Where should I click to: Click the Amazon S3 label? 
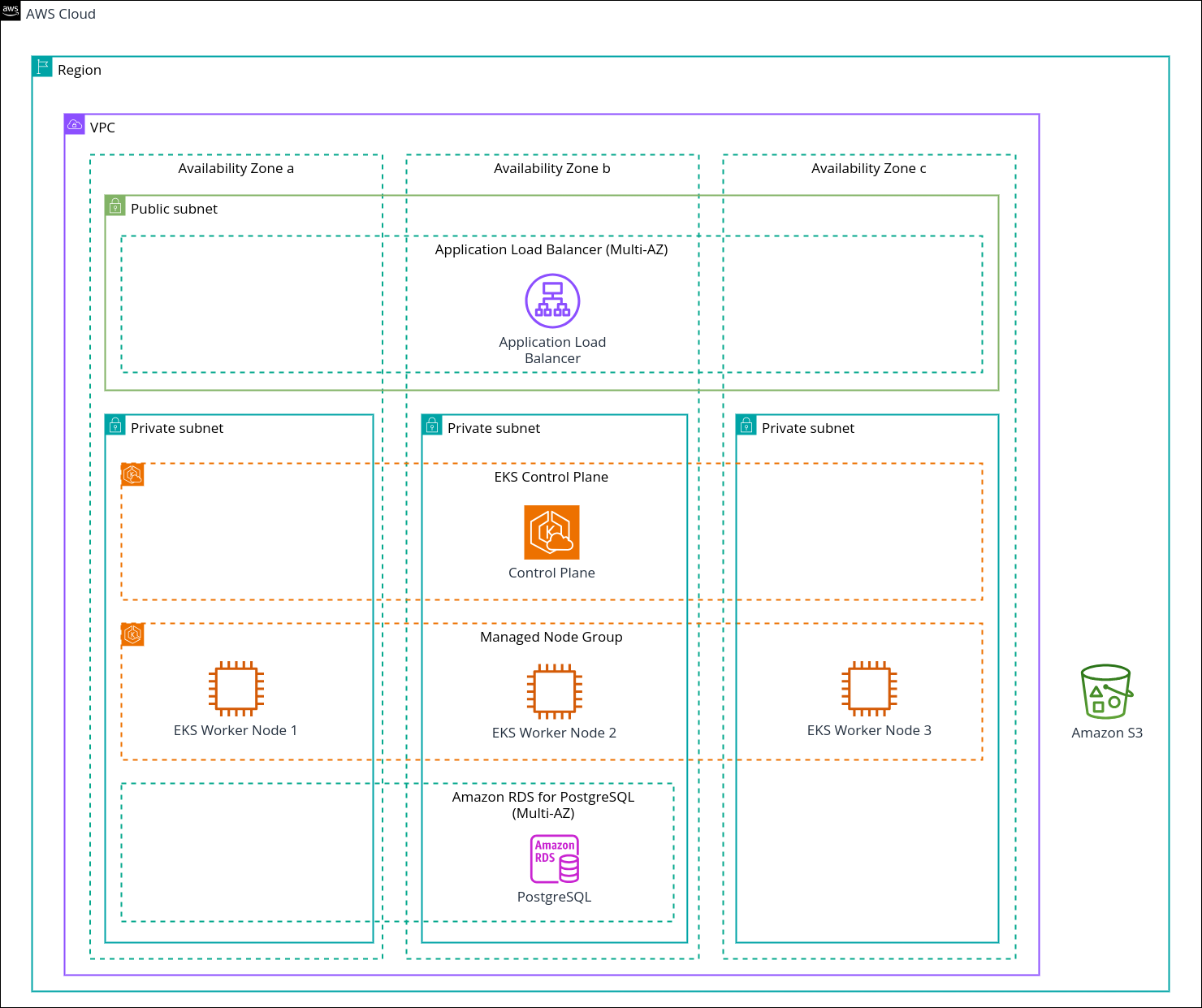[x=1107, y=733]
